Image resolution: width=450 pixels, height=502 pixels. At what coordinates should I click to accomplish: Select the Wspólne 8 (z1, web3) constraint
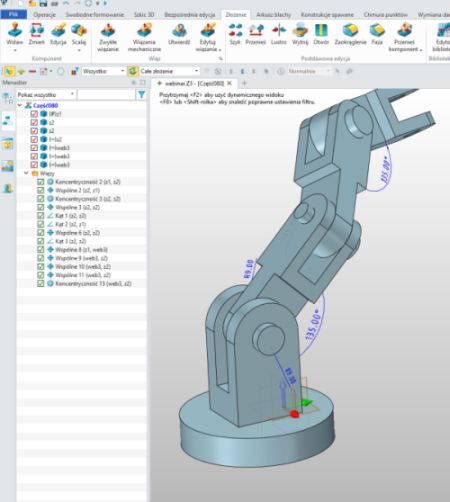[x=81, y=249]
